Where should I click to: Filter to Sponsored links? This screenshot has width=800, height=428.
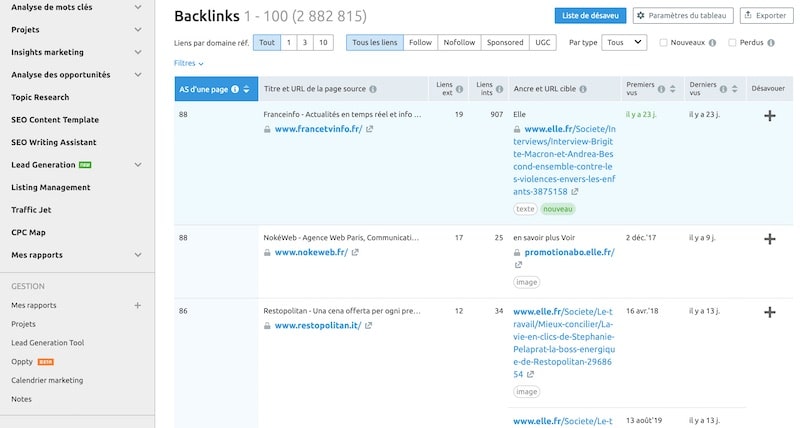(x=505, y=42)
